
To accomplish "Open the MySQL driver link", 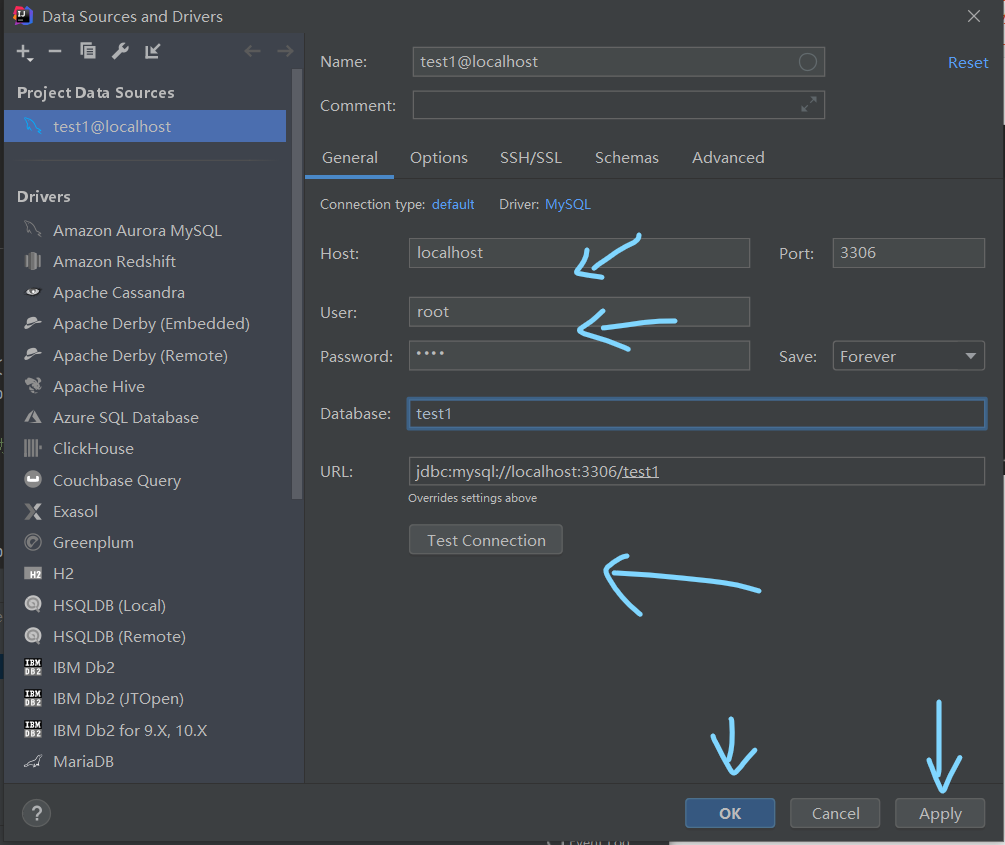I will pos(568,204).
